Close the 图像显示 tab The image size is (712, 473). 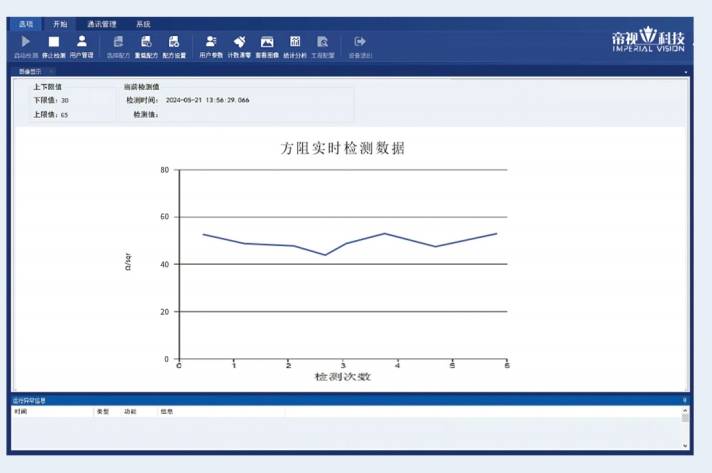pyautogui.click(x=51, y=71)
